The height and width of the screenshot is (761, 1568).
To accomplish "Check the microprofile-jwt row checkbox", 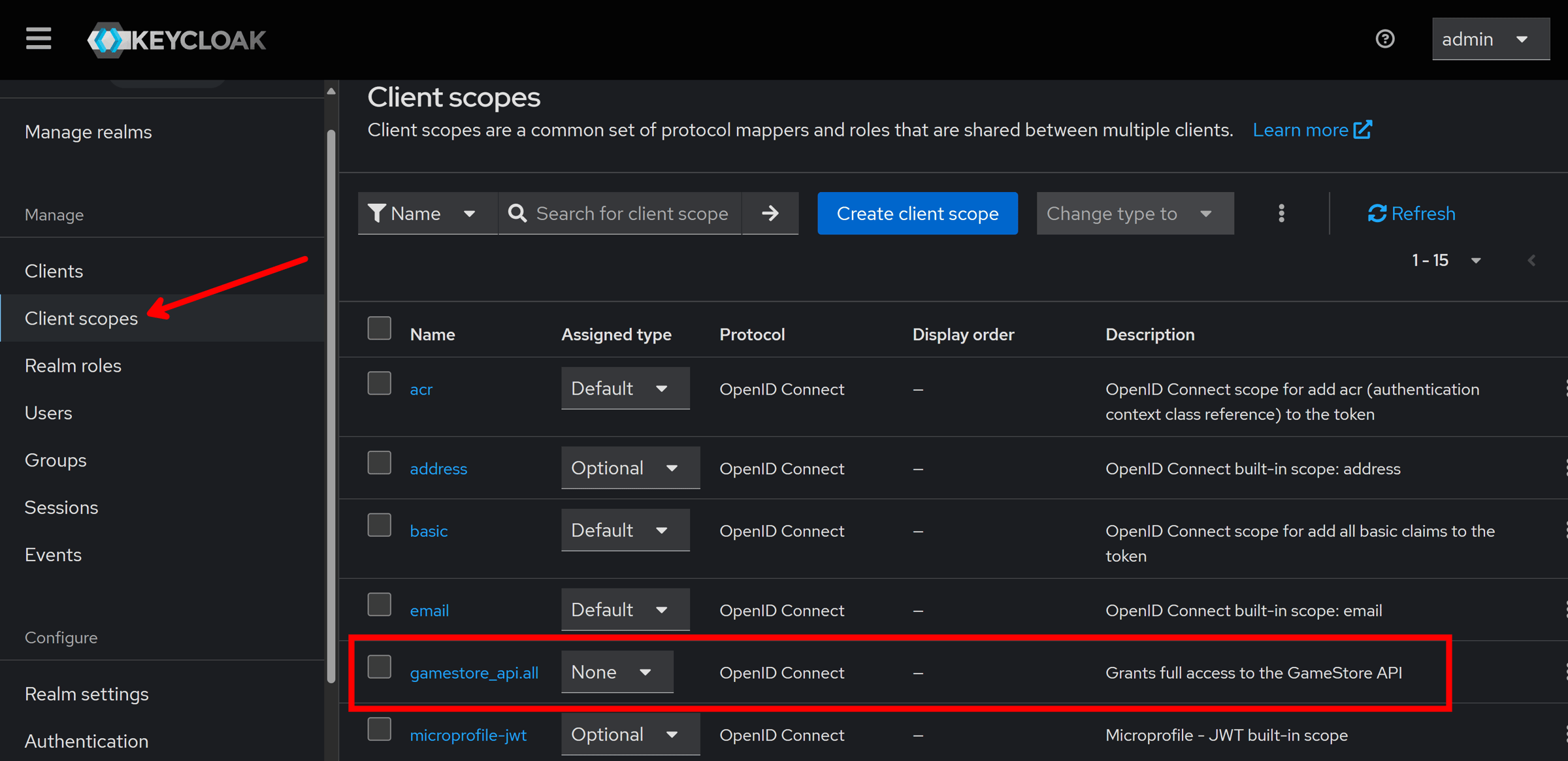I will [x=379, y=729].
